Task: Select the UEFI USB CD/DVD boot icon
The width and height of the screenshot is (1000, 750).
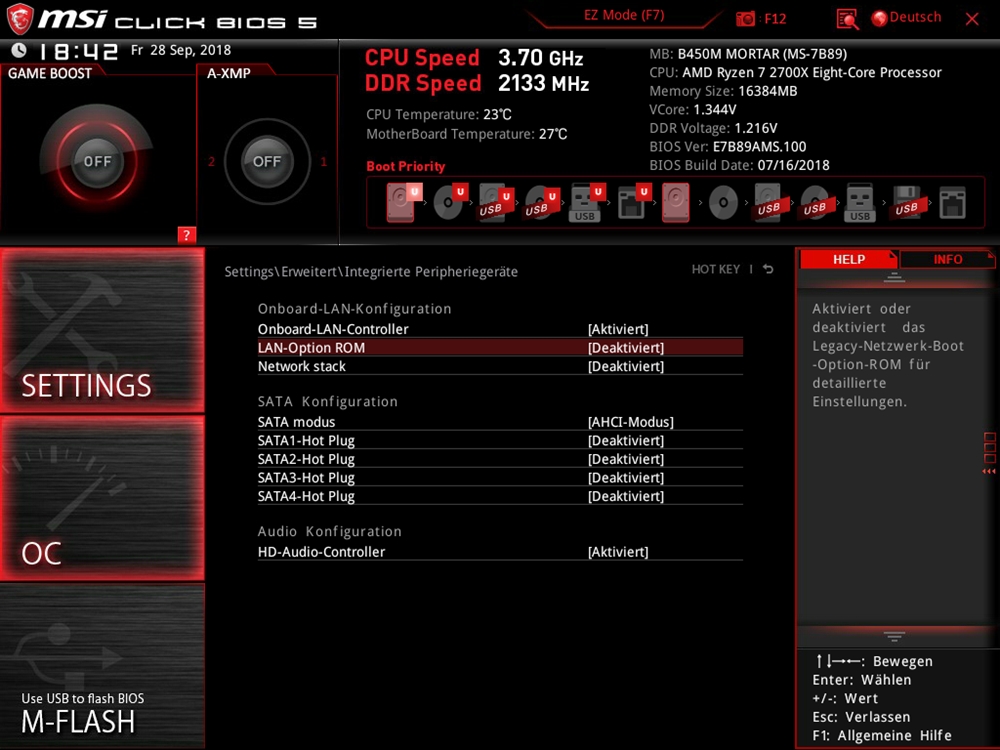Action: tap(541, 203)
